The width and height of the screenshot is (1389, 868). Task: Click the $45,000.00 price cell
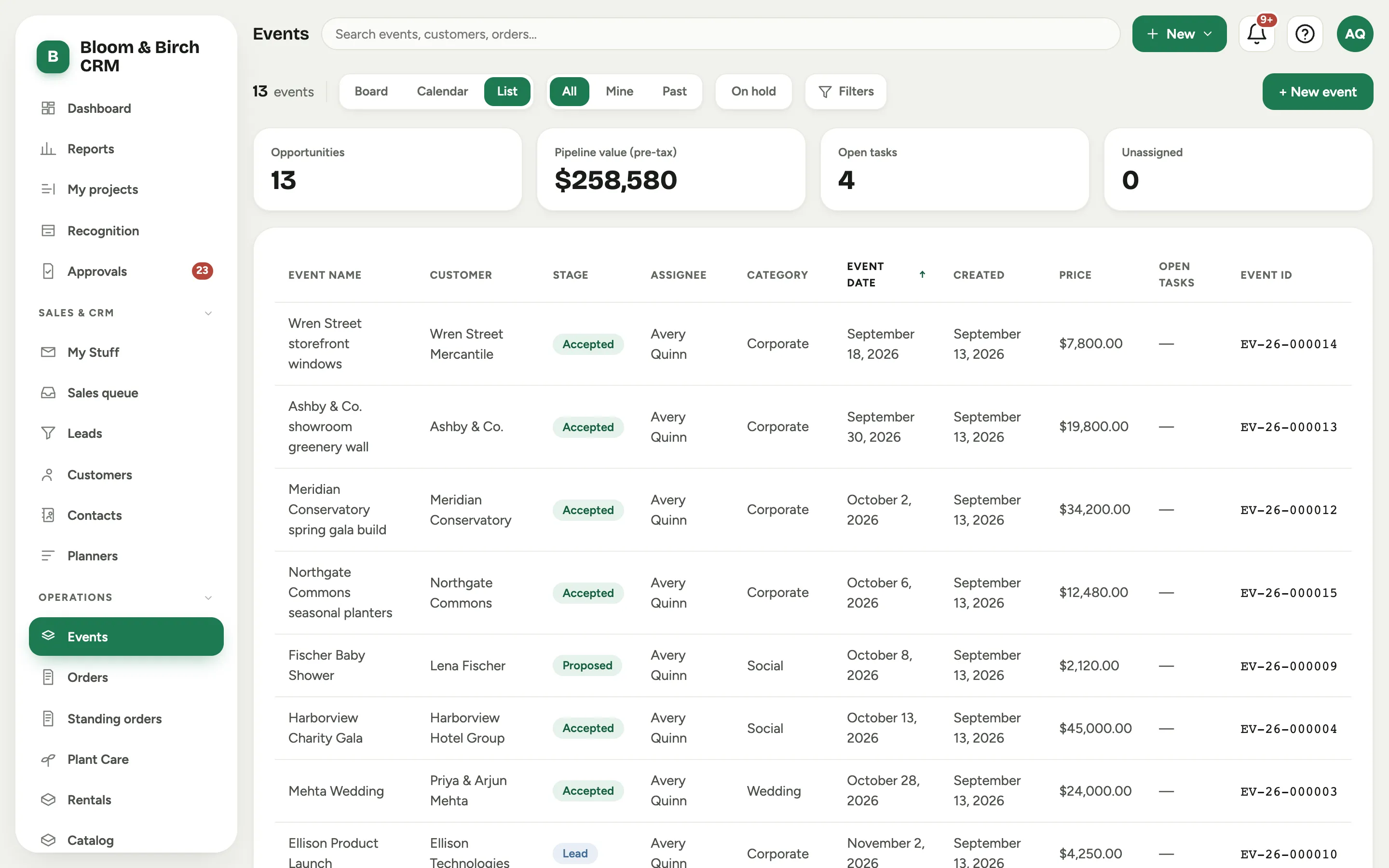click(x=1095, y=728)
